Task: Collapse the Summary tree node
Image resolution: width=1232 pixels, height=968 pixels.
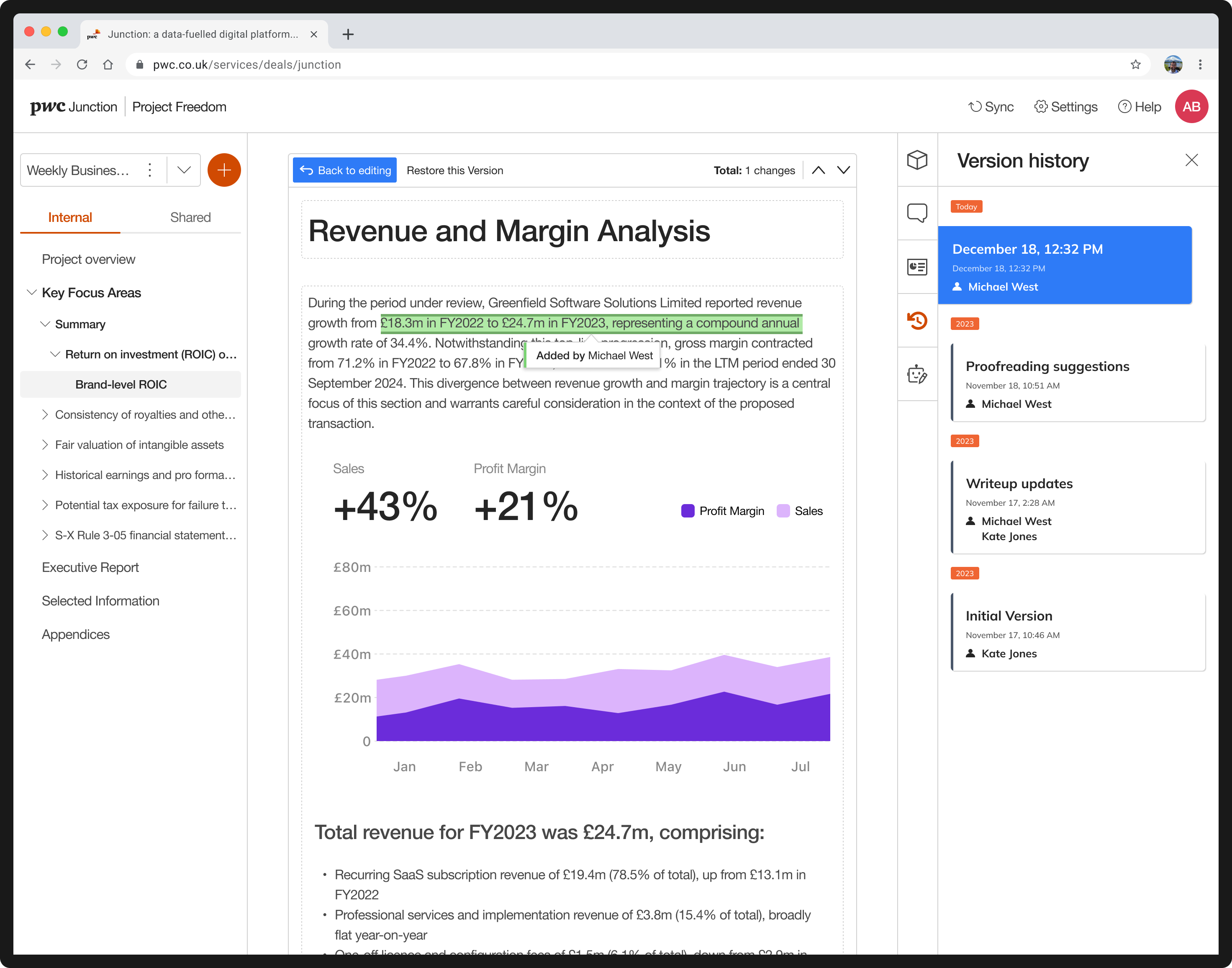Action: tap(45, 324)
